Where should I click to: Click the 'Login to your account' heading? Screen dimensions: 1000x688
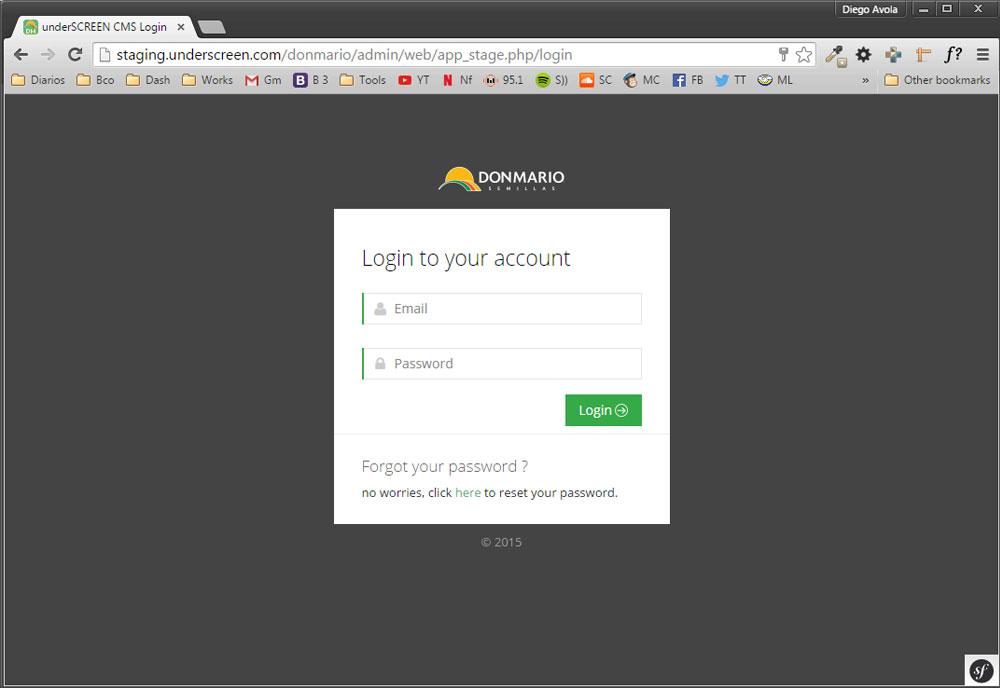[466, 258]
